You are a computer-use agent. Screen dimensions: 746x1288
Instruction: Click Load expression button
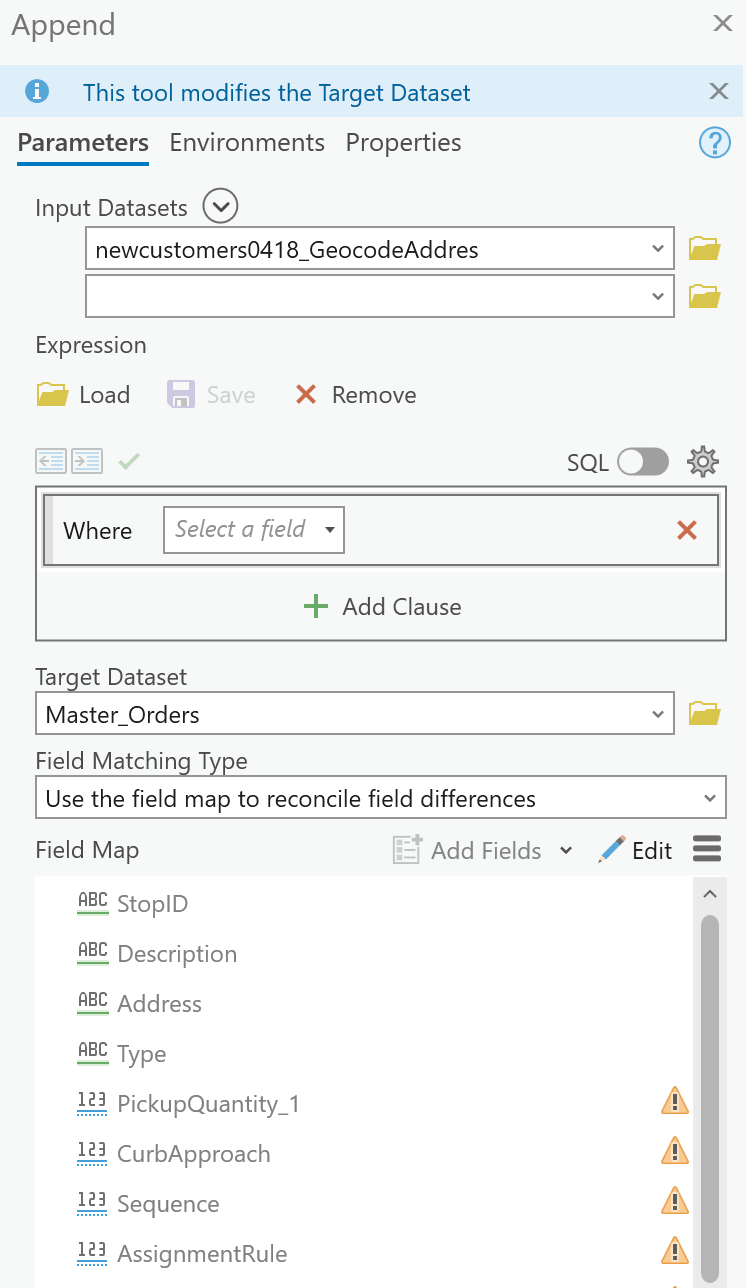pyautogui.click(x=84, y=395)
